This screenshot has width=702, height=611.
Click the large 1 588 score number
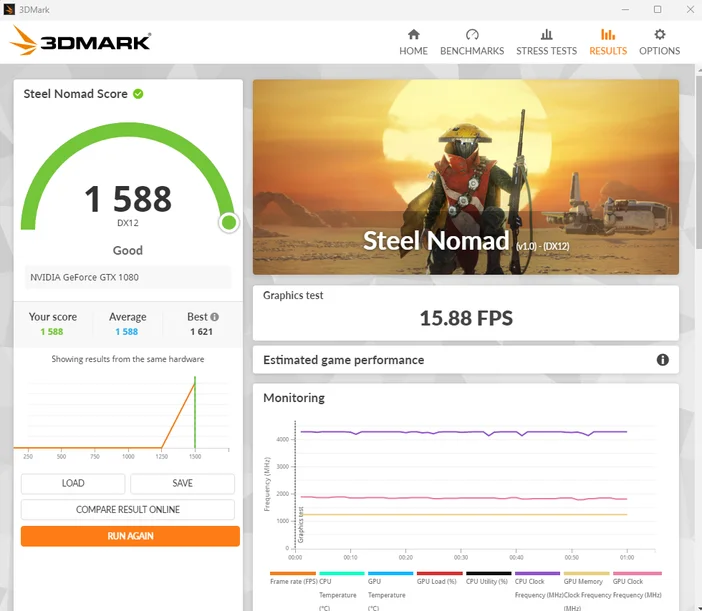tap(128, 199)
